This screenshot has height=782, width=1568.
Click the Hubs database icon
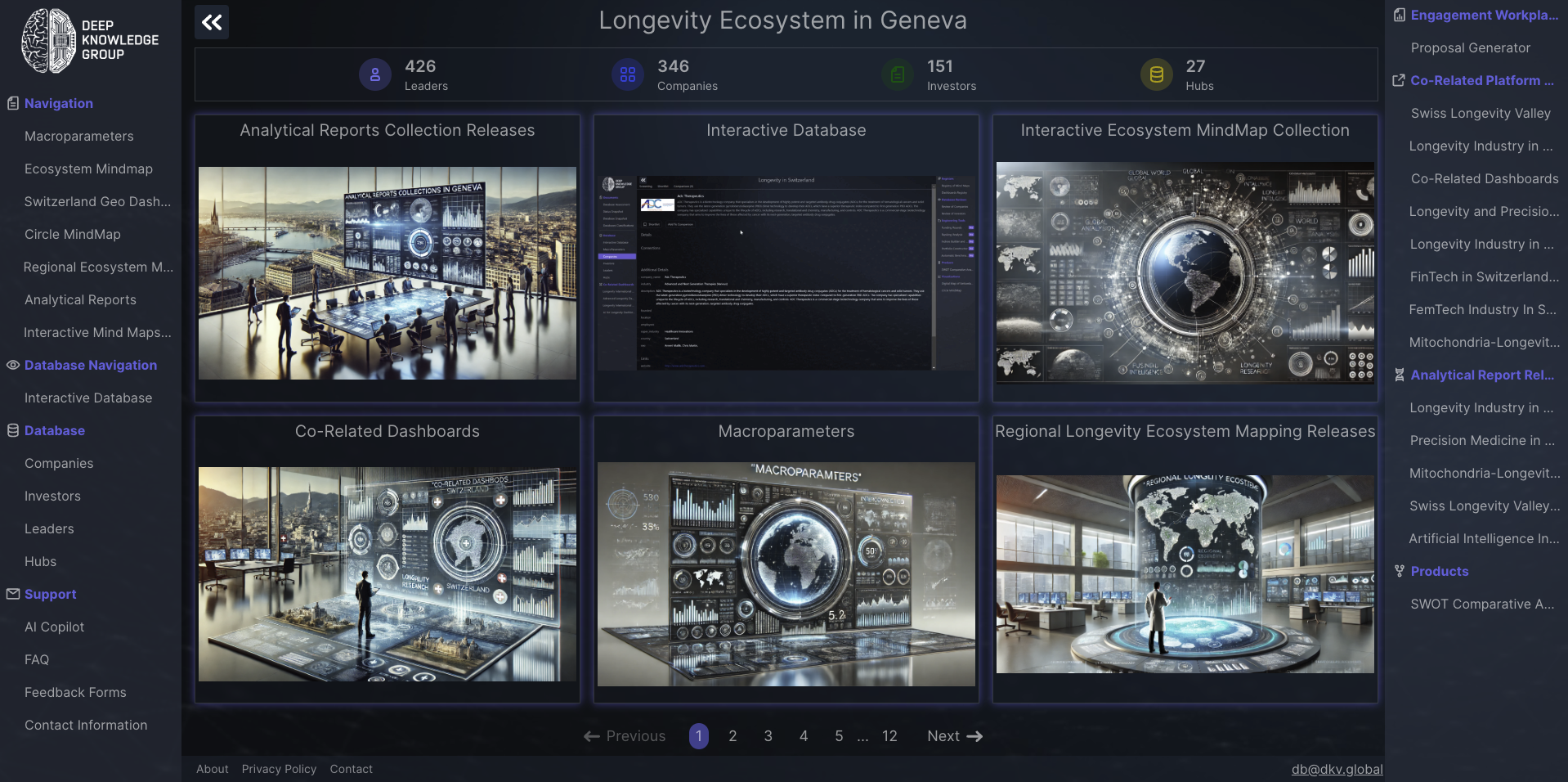[x=1156, y=75]
